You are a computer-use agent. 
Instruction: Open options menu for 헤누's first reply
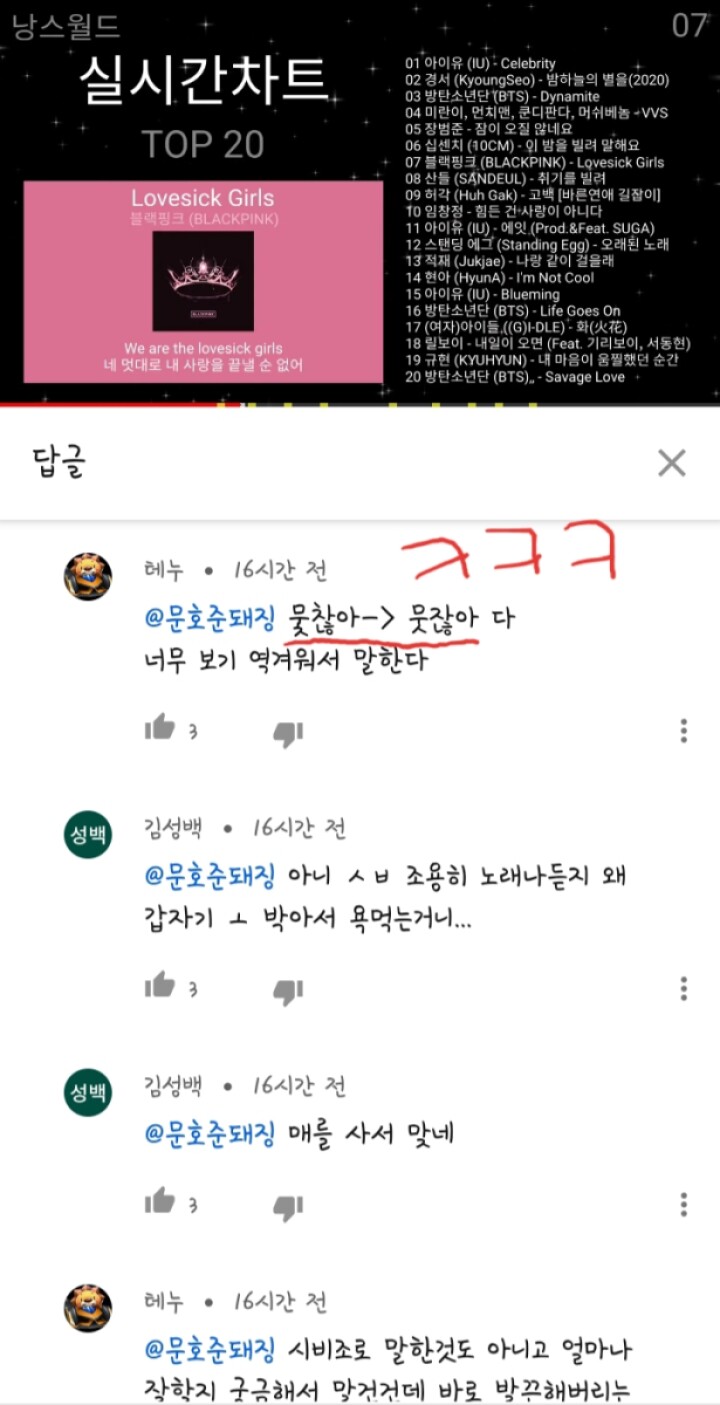[x=684, y=730]
